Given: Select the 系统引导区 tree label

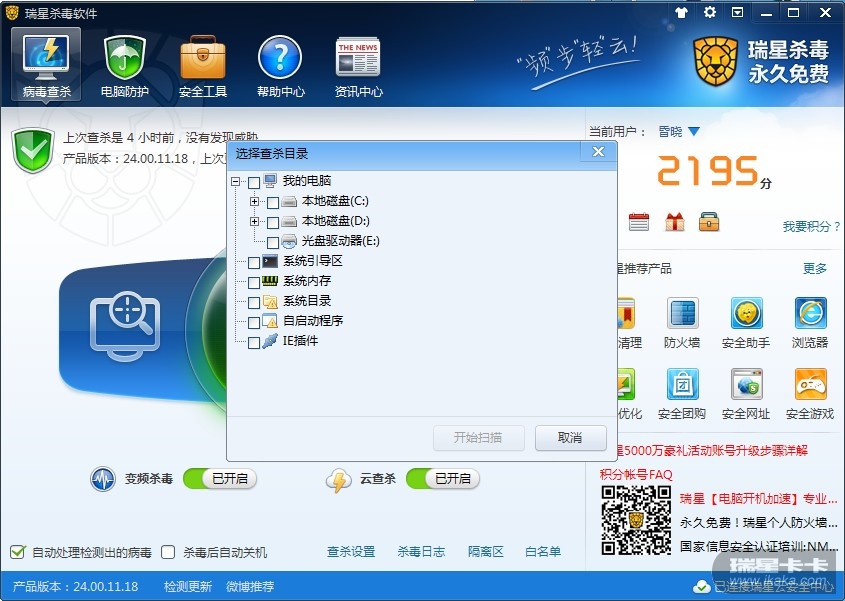Looking at the screenshot, I should tap(313, 260).
